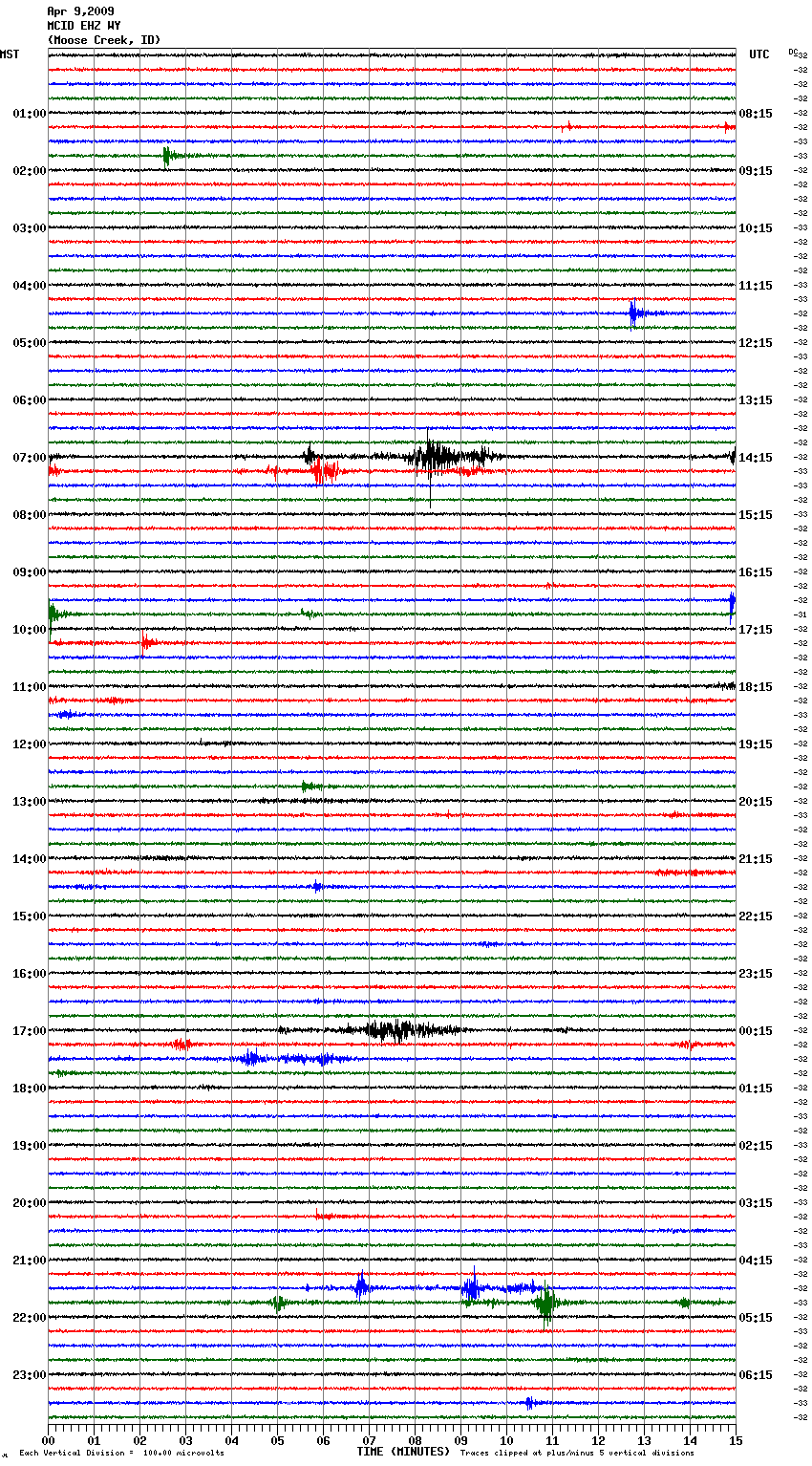The image size is (812, 1466).
Task: Select the Traces clipped footnote text
Action: [x=577, y=1454]
